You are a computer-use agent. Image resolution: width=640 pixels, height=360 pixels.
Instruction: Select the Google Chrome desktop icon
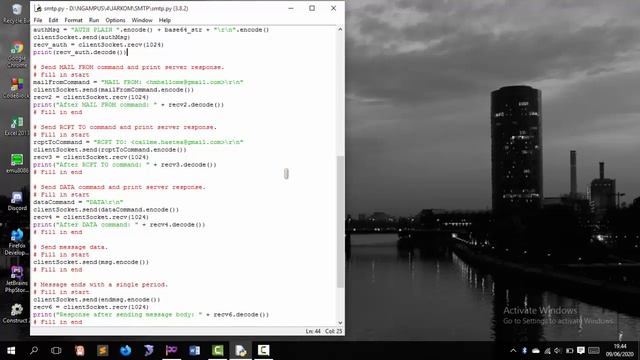[17, 54]
